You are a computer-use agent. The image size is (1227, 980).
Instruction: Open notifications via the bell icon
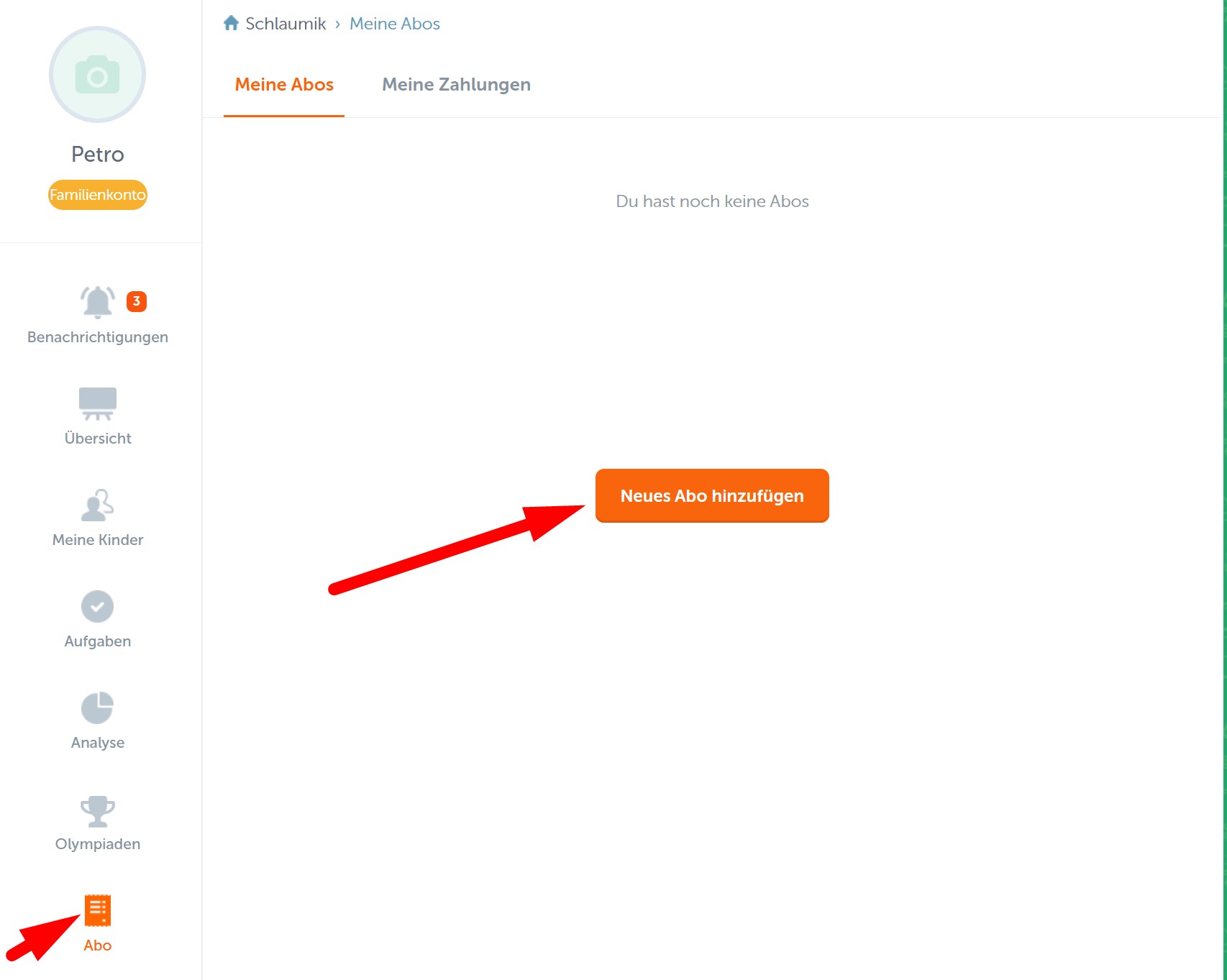97,302
